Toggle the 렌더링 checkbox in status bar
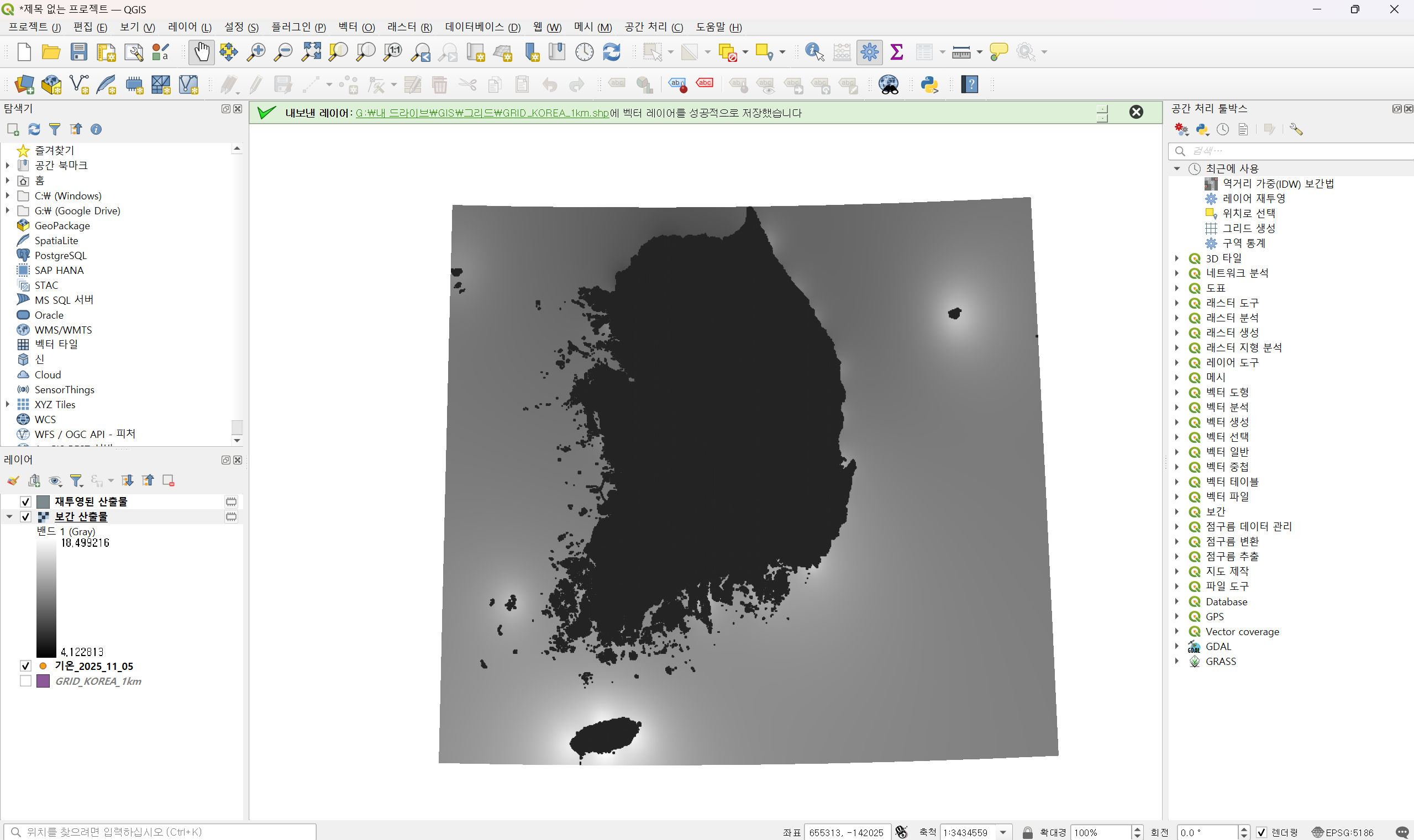Viewport: 1414px width, 840px height. [x=1261, y=832]
